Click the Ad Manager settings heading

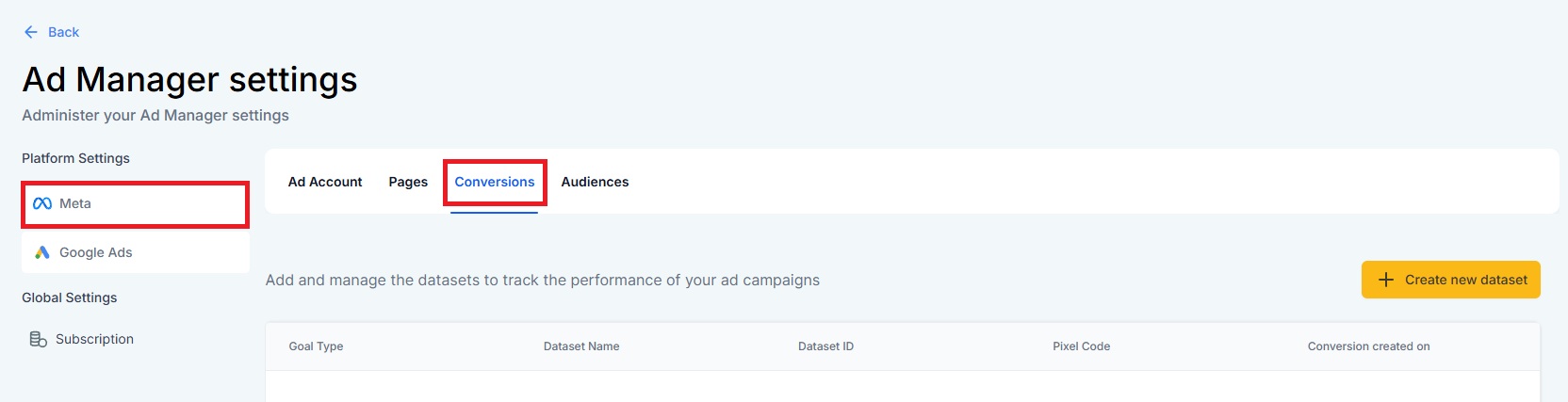189,80
